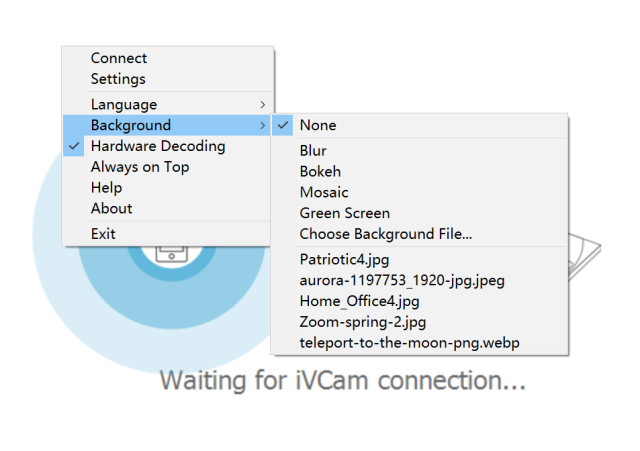The height and width of the screenshot is (451, 640).
Task: Click the phone icon in the circle
Action: [172, 254]
